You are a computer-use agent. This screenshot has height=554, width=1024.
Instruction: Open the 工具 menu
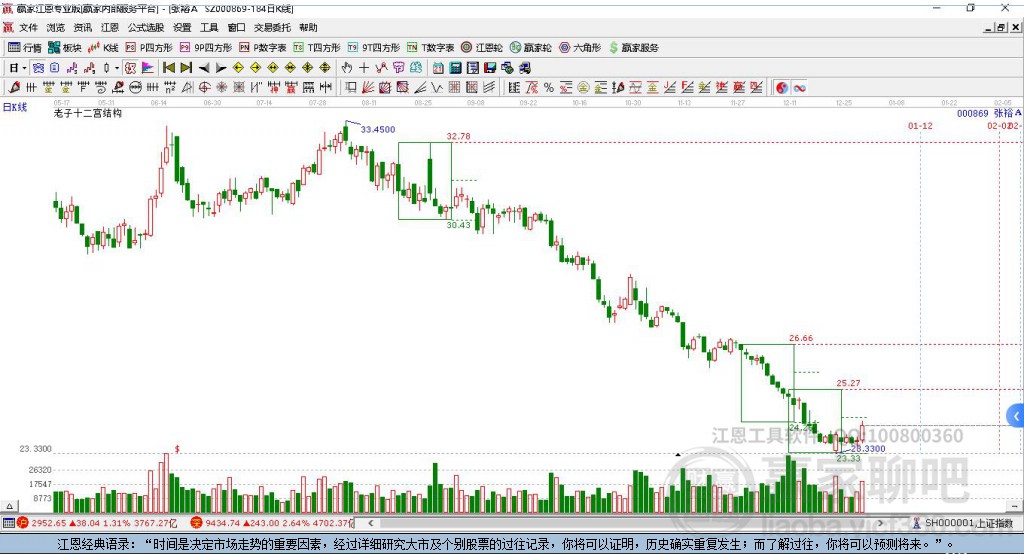pyautogui.click(x=209, y=27)
